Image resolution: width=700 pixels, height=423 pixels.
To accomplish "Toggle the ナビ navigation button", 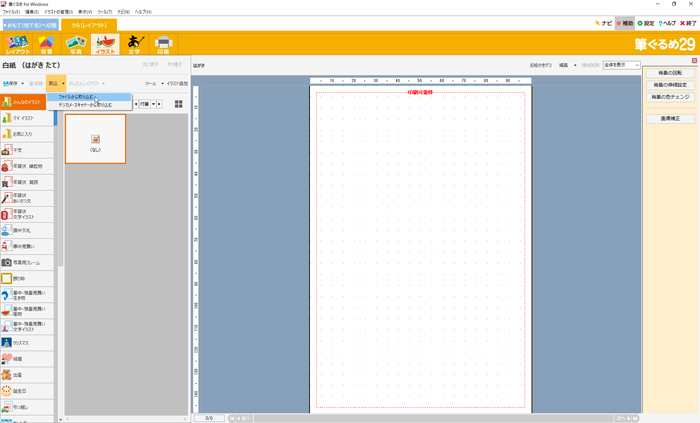I will [603, 23].
